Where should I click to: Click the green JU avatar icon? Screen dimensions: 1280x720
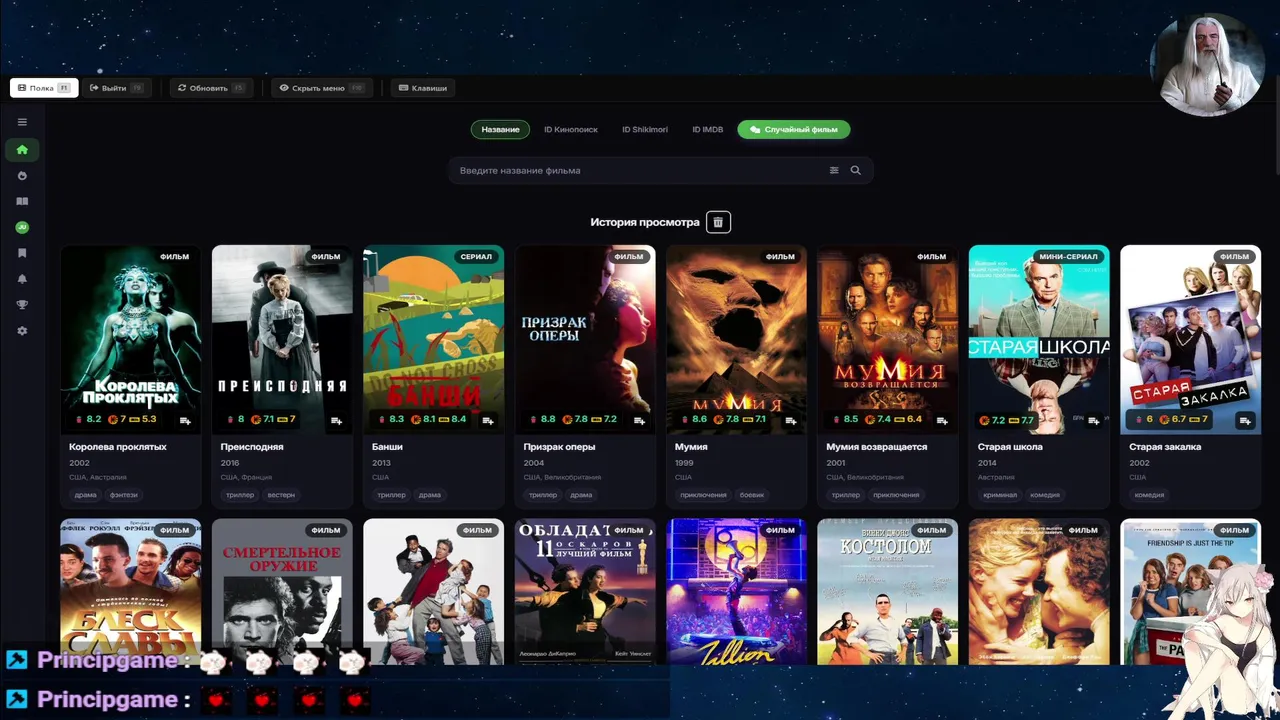tap(22, 227)
